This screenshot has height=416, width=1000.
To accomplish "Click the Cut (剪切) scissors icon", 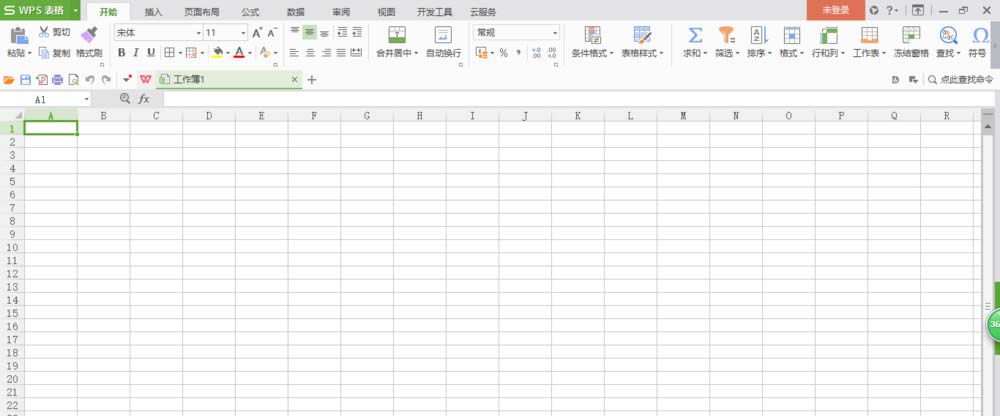I will 44,33.
